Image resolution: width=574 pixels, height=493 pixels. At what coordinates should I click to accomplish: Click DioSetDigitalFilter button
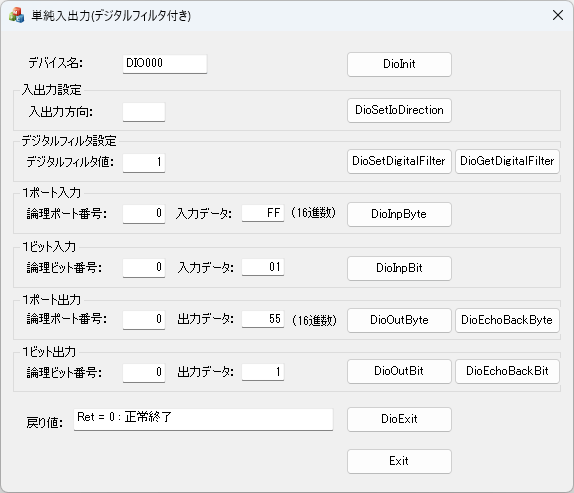[399, 161]
